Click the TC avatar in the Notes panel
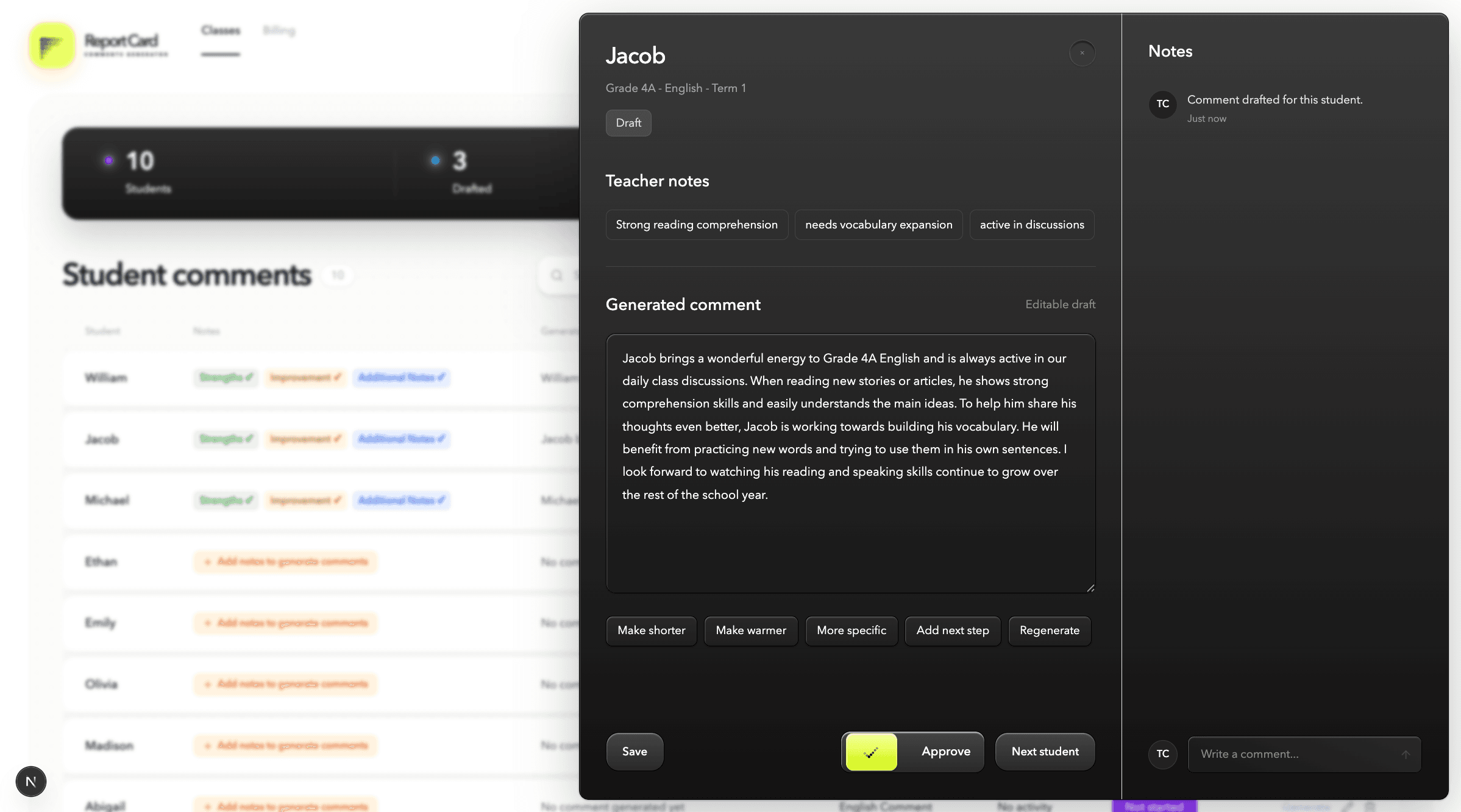The height and width of the screenshot is (812, 1461). 1163,105
